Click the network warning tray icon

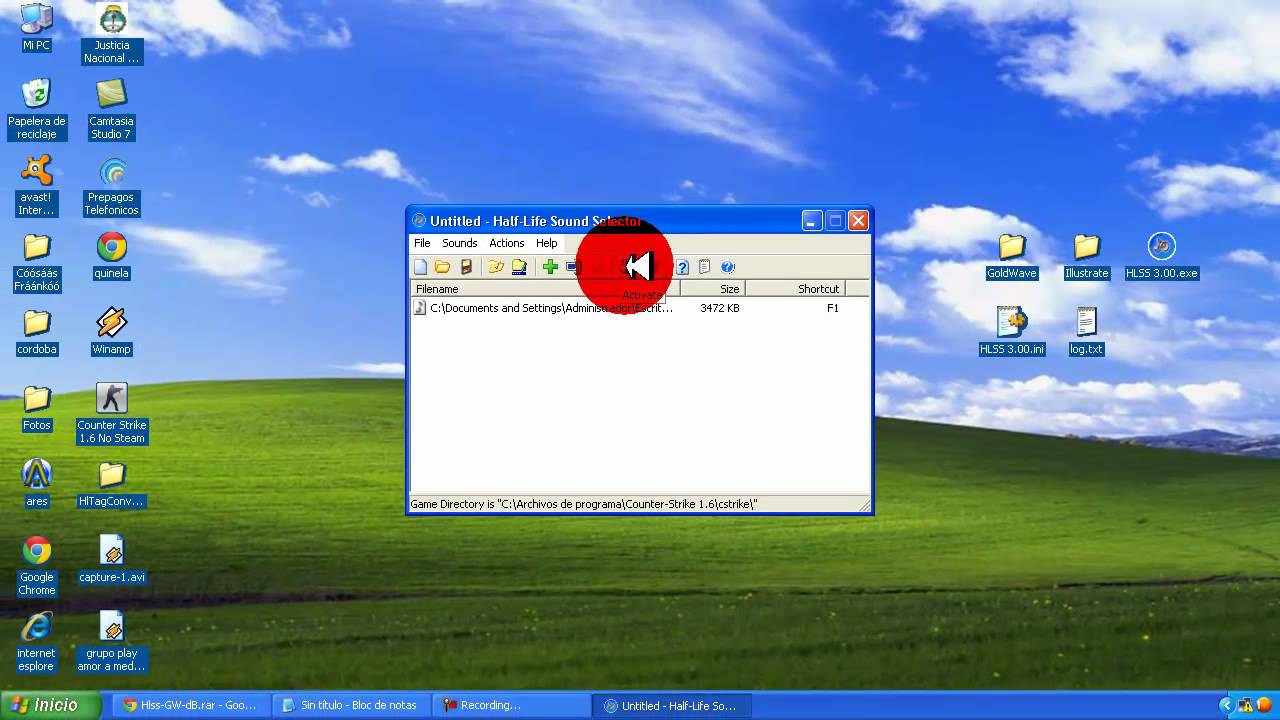pos(1246,705)
